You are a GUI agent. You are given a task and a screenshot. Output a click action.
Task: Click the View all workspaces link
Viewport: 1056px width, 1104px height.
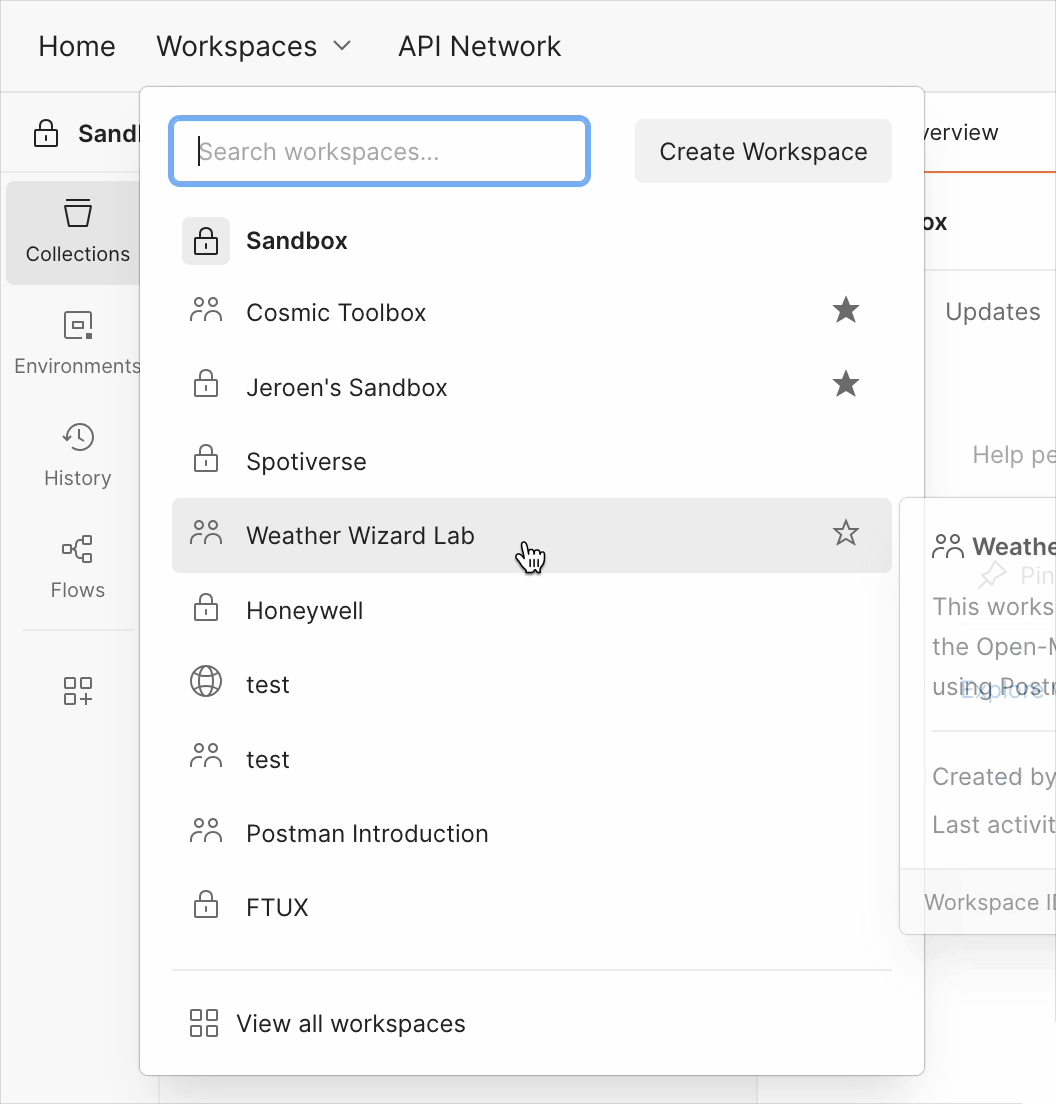click(350, 1024)
